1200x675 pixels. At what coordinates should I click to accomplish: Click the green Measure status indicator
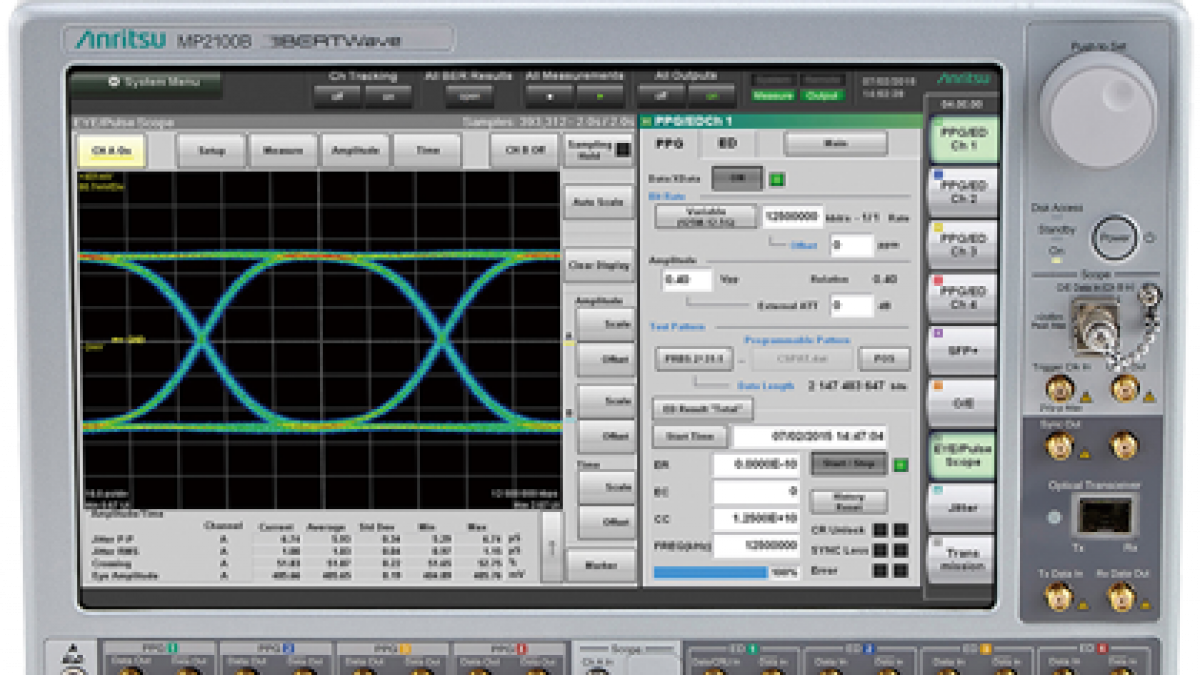(773, 96)
